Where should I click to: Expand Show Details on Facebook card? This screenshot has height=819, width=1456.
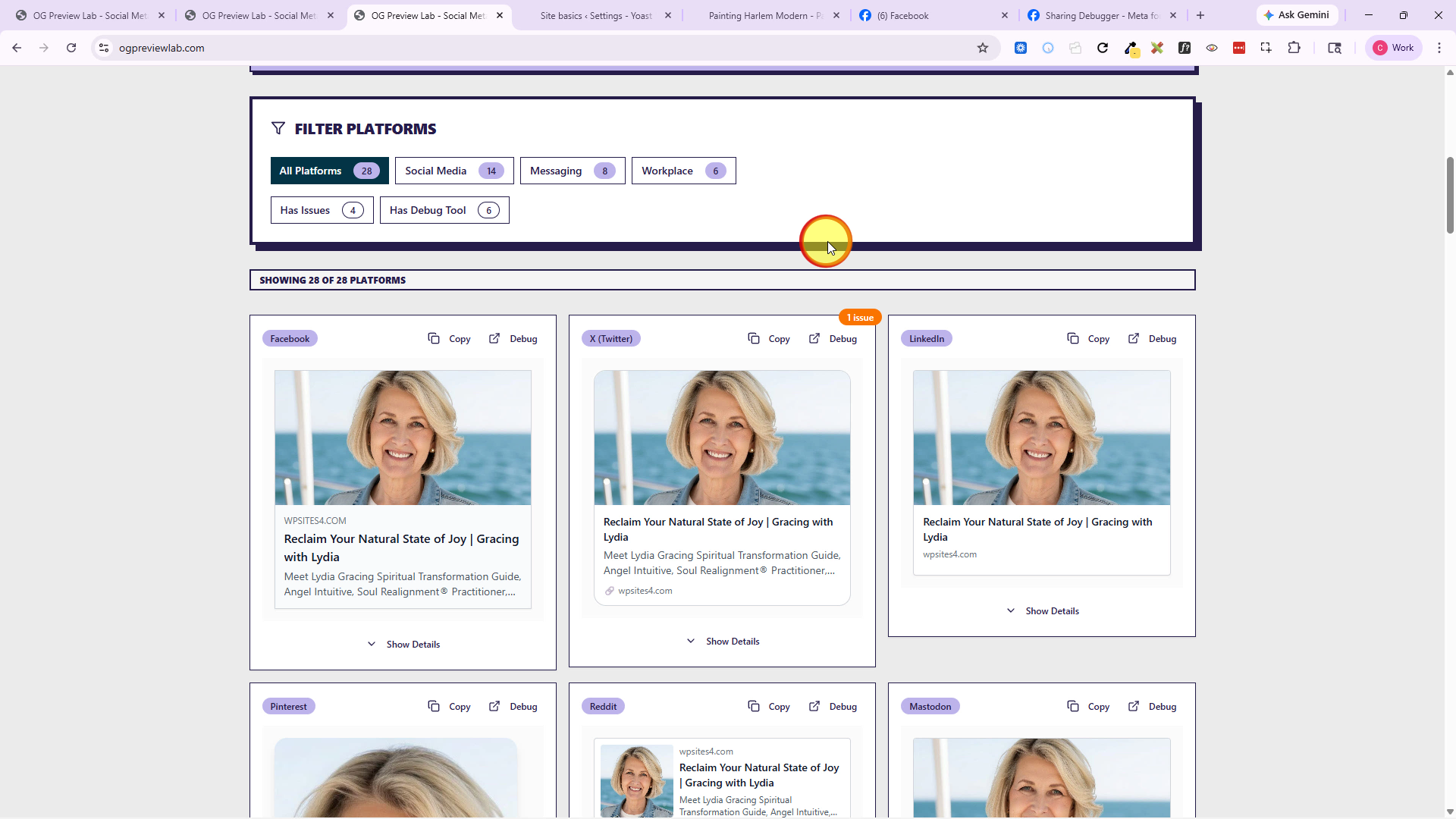pyautogui.click(x=403, y=645)
